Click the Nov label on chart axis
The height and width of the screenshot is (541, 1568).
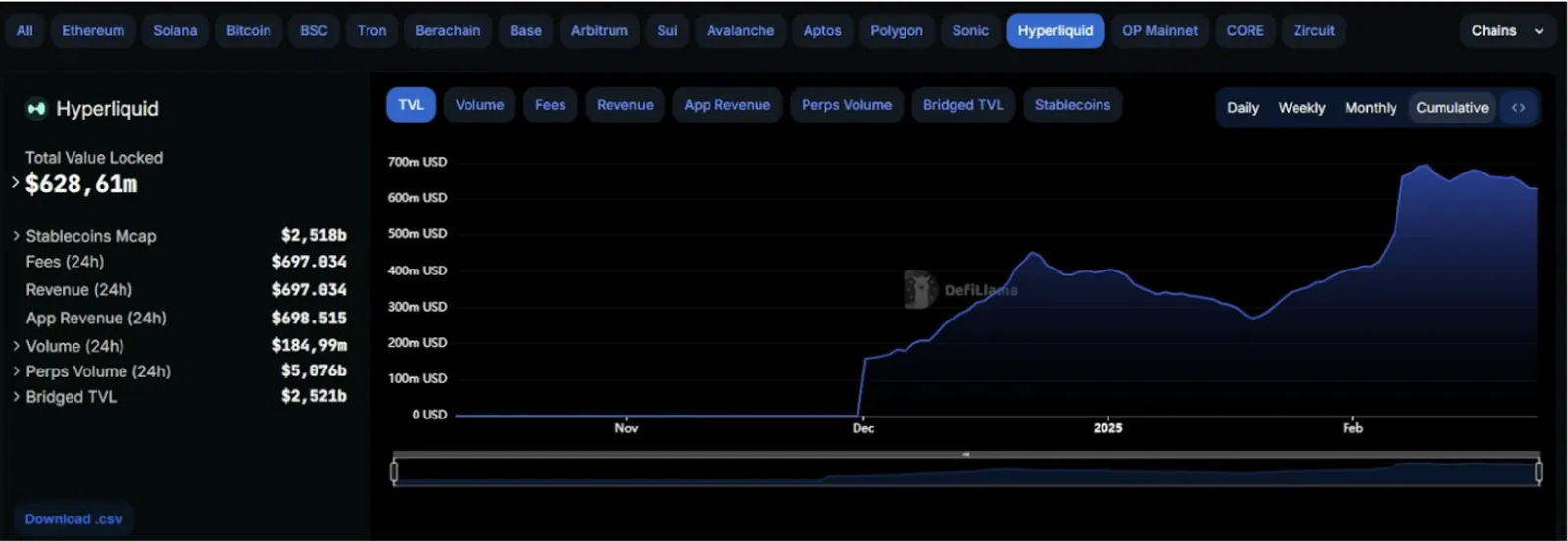coord(626,428)
